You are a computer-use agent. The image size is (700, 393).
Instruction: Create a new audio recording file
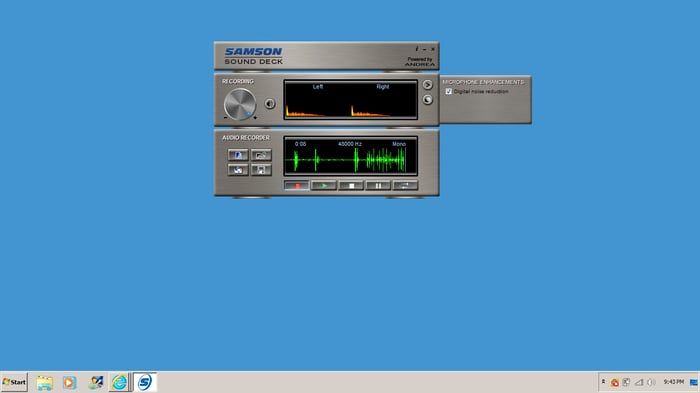(x=238, y=155)
